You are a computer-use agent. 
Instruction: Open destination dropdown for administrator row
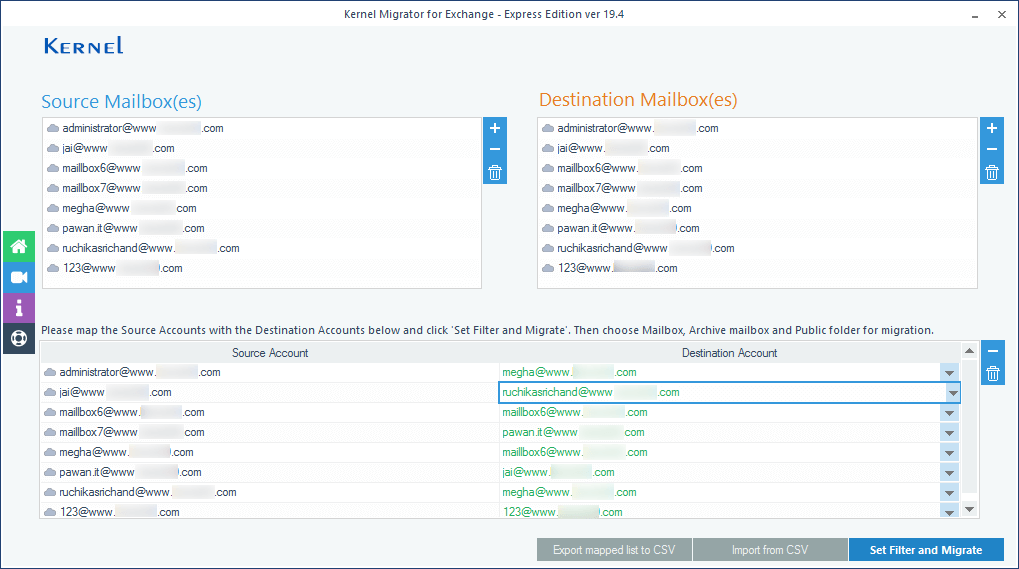(x=949, y=372)
